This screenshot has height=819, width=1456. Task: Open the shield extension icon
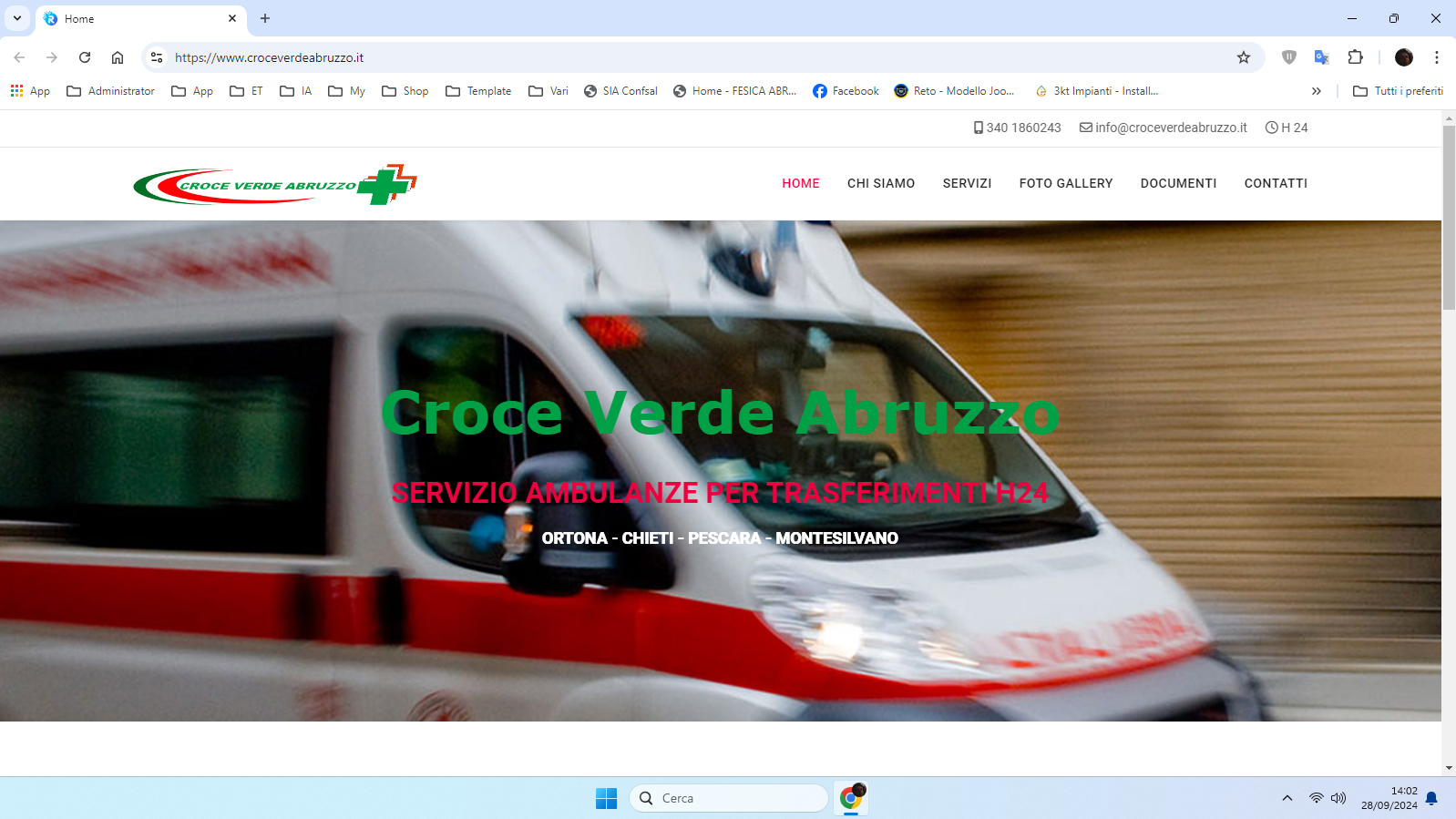(x=1288, y=57)
